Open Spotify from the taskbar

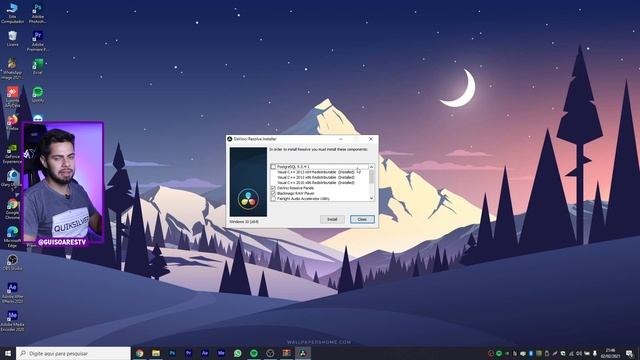[254, 353]
